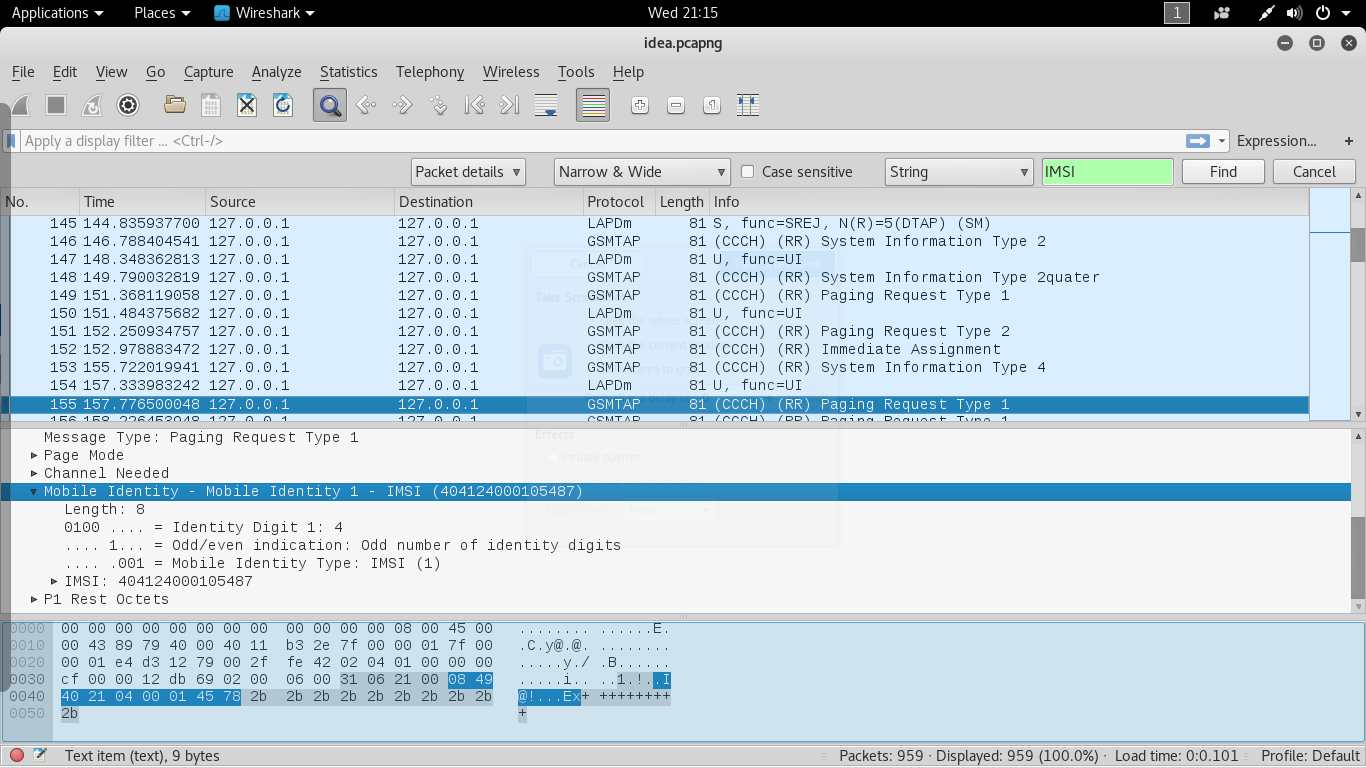1366x768 pixels.
Task: Jump to the first packet
Action: [474, 105]
